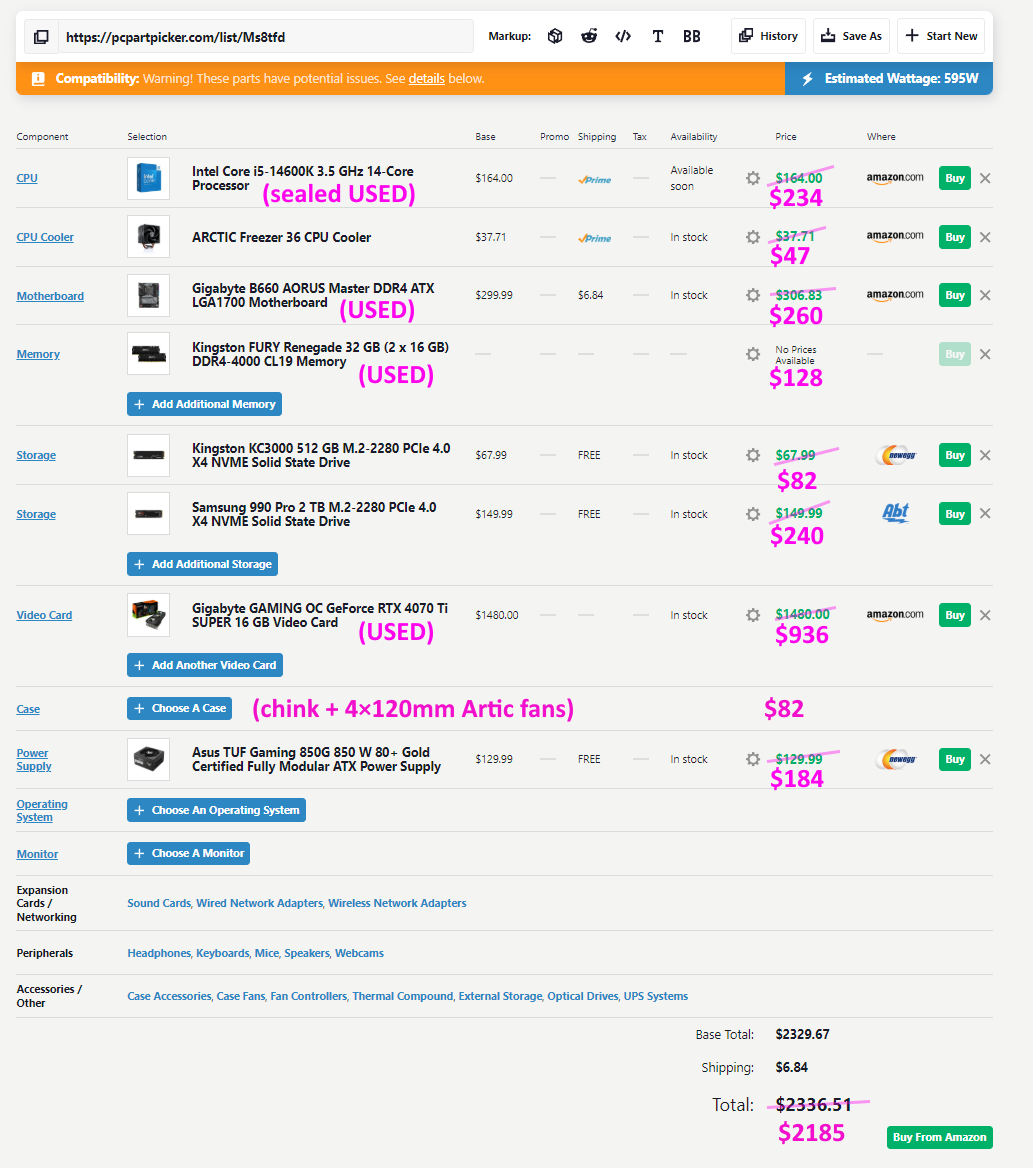Browse Webcams peripherals link
1033x1168 pixels.
360,953
